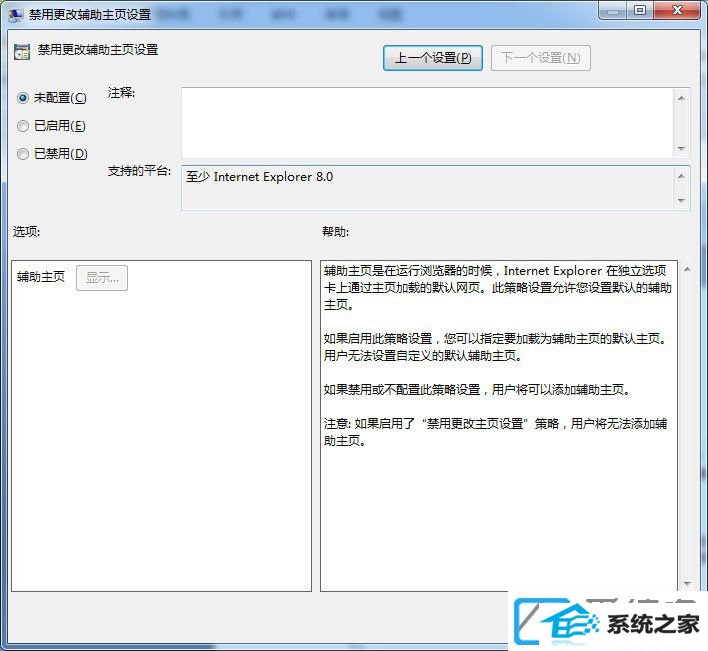This screenshot has height=651, width=708.
Task: Click the 上一个设置(P) button
Action: 433,58
